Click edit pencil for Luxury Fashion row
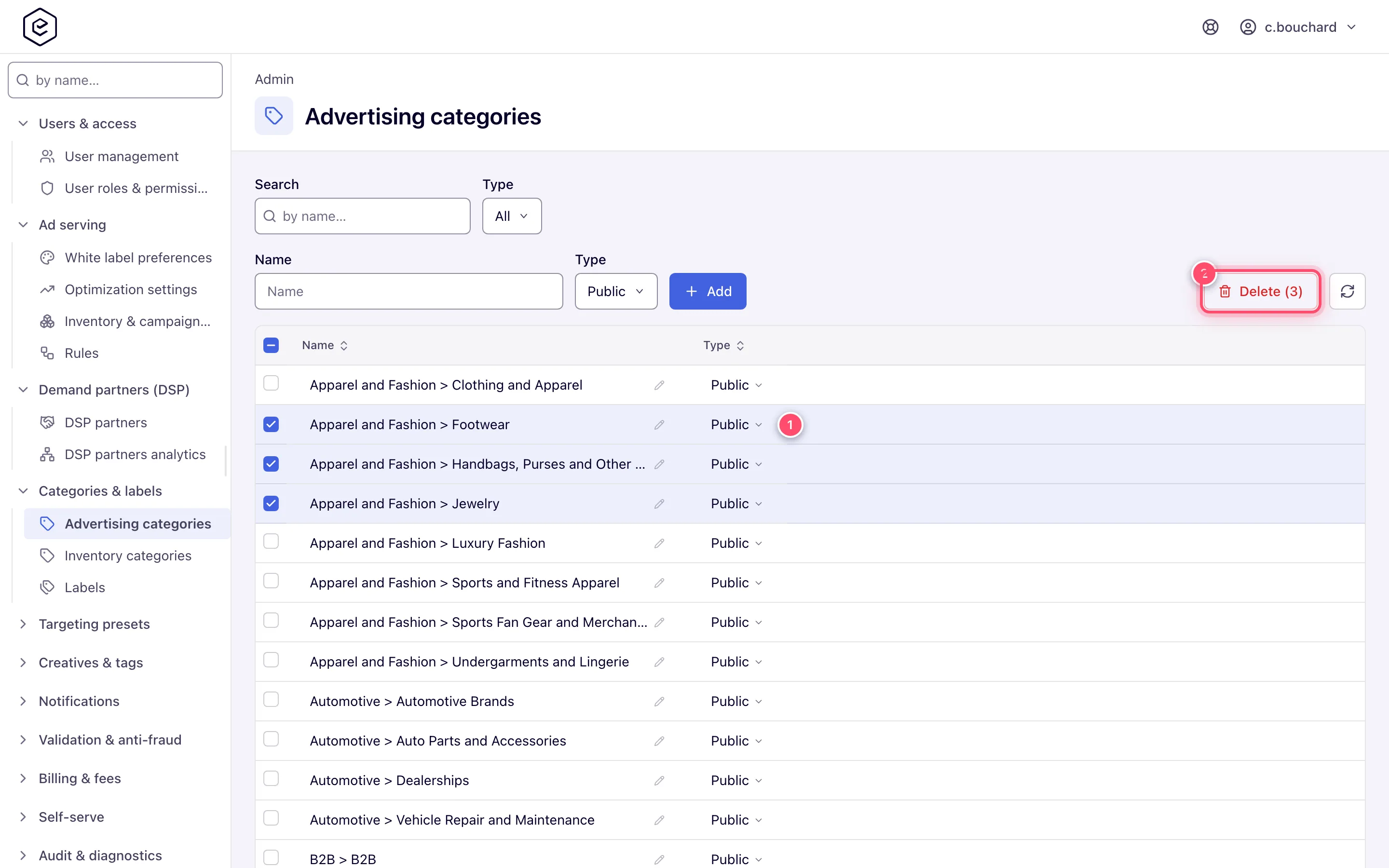 coord(659,543)
